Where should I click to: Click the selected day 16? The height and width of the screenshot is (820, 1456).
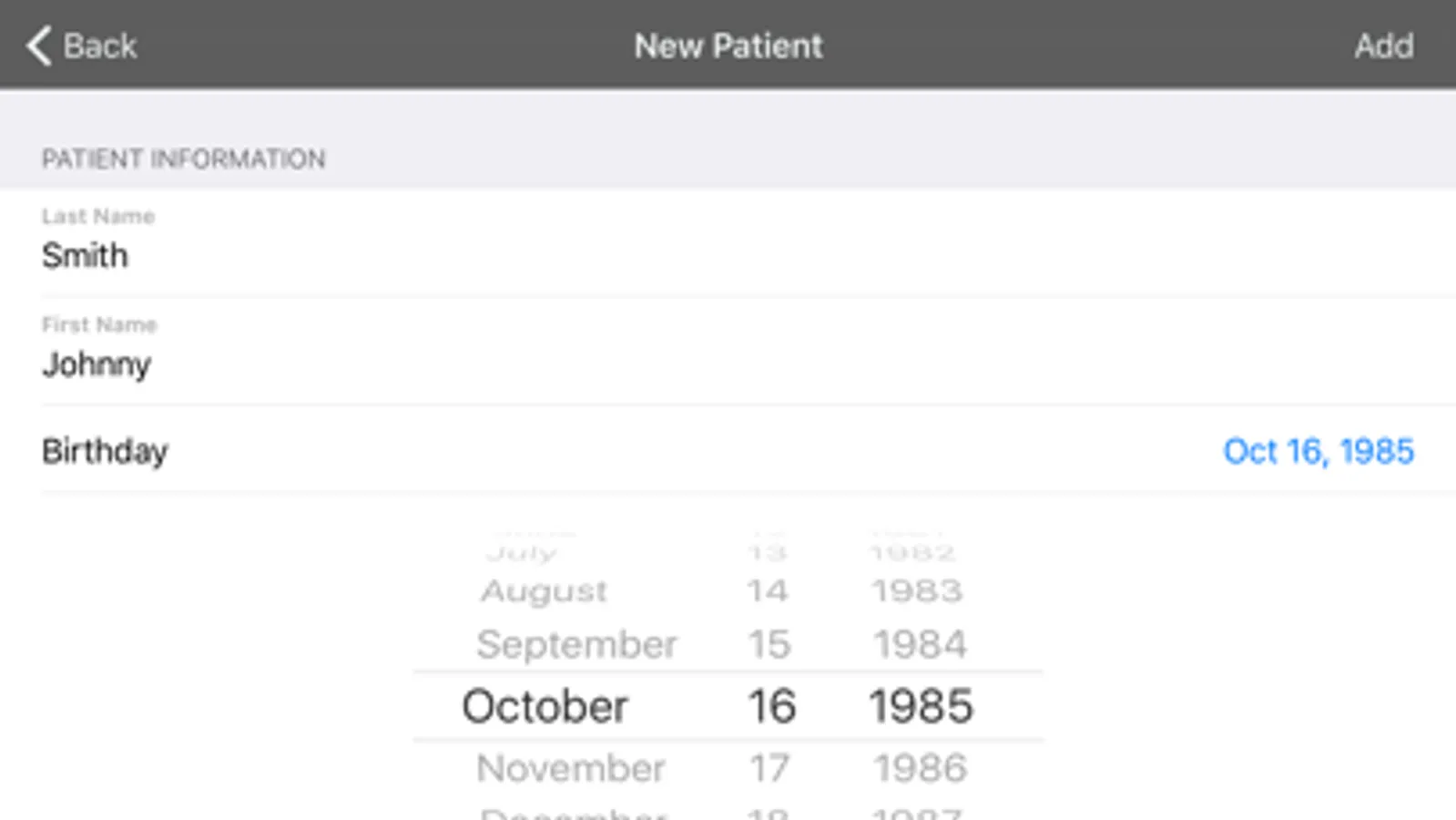(771, 706)
